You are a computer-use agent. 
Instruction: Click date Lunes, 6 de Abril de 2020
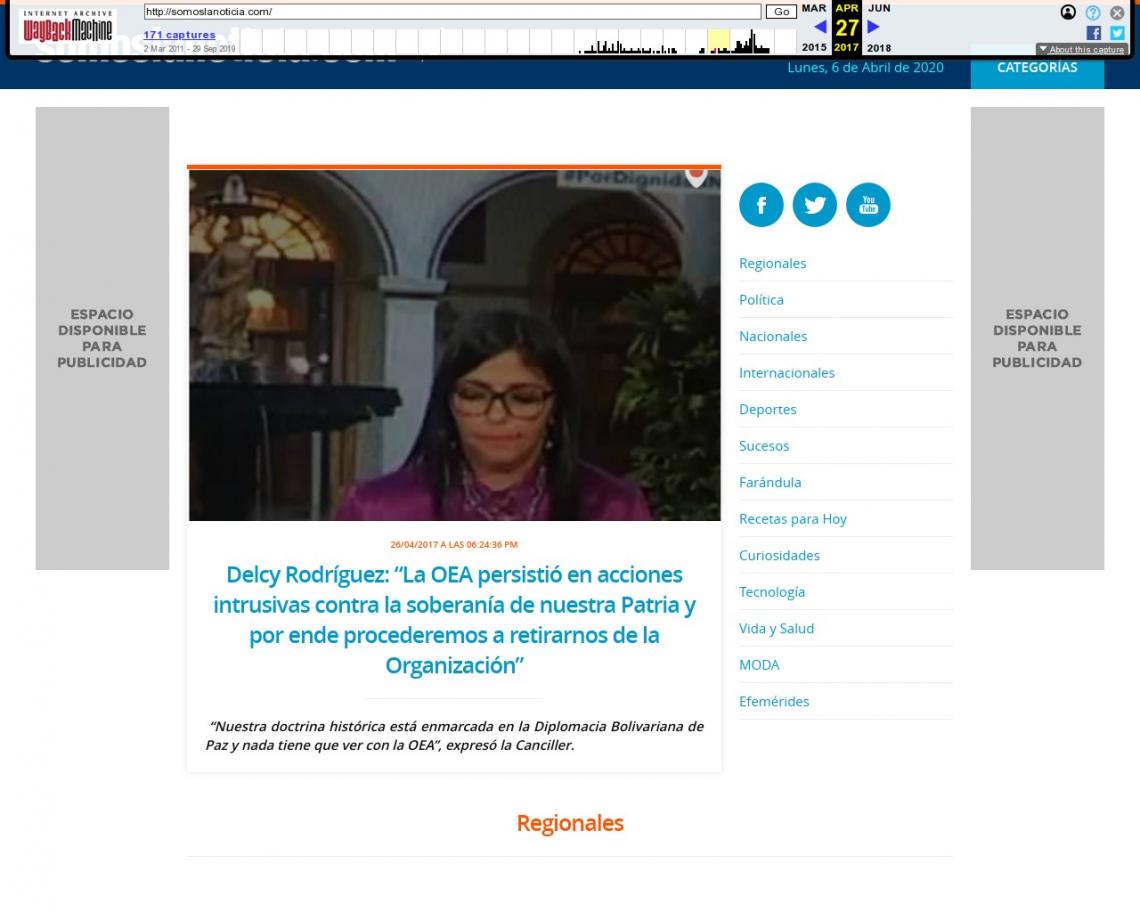[865, 67]
